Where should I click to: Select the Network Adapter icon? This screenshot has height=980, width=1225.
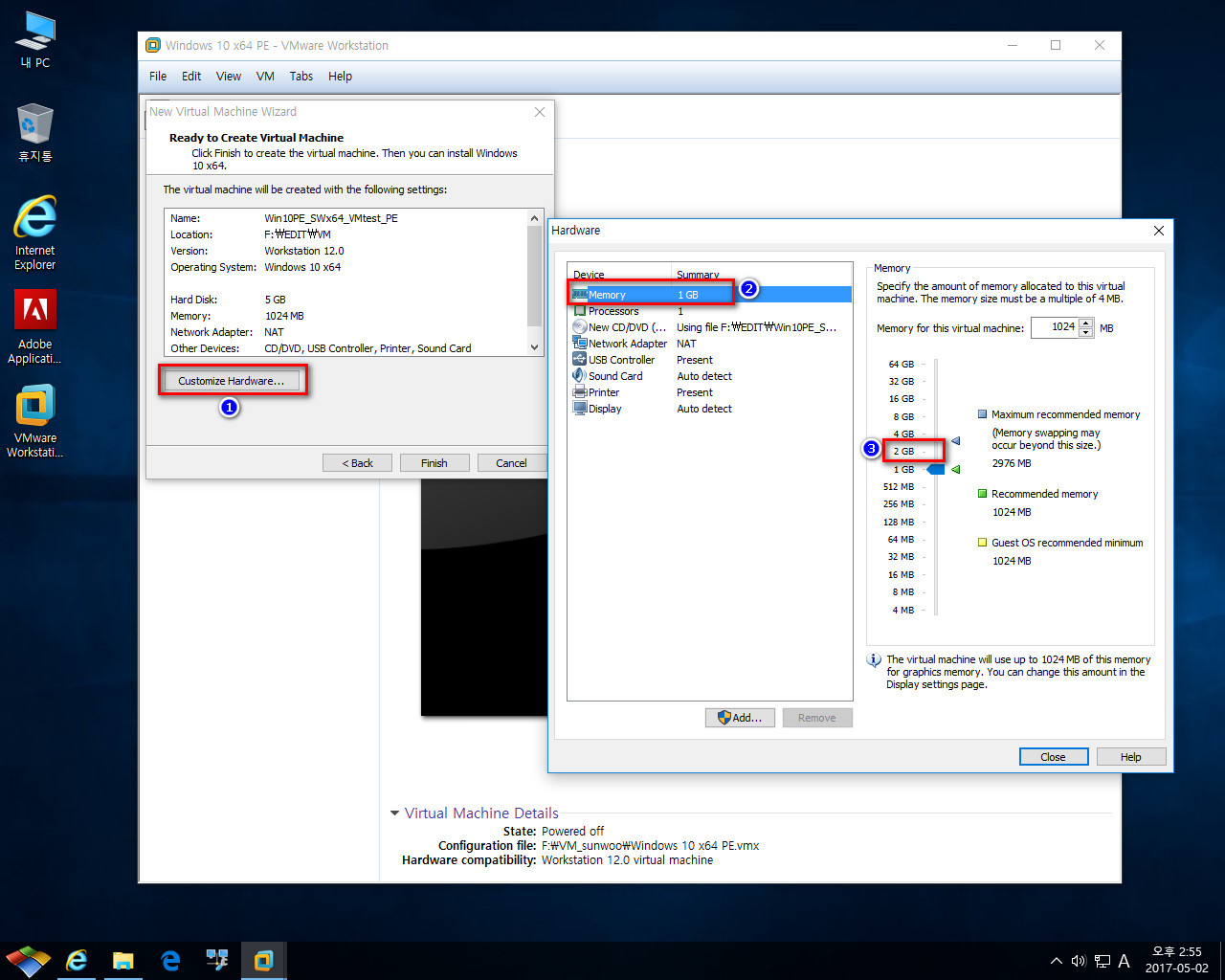pyautogui.click(x=580, y=344)
